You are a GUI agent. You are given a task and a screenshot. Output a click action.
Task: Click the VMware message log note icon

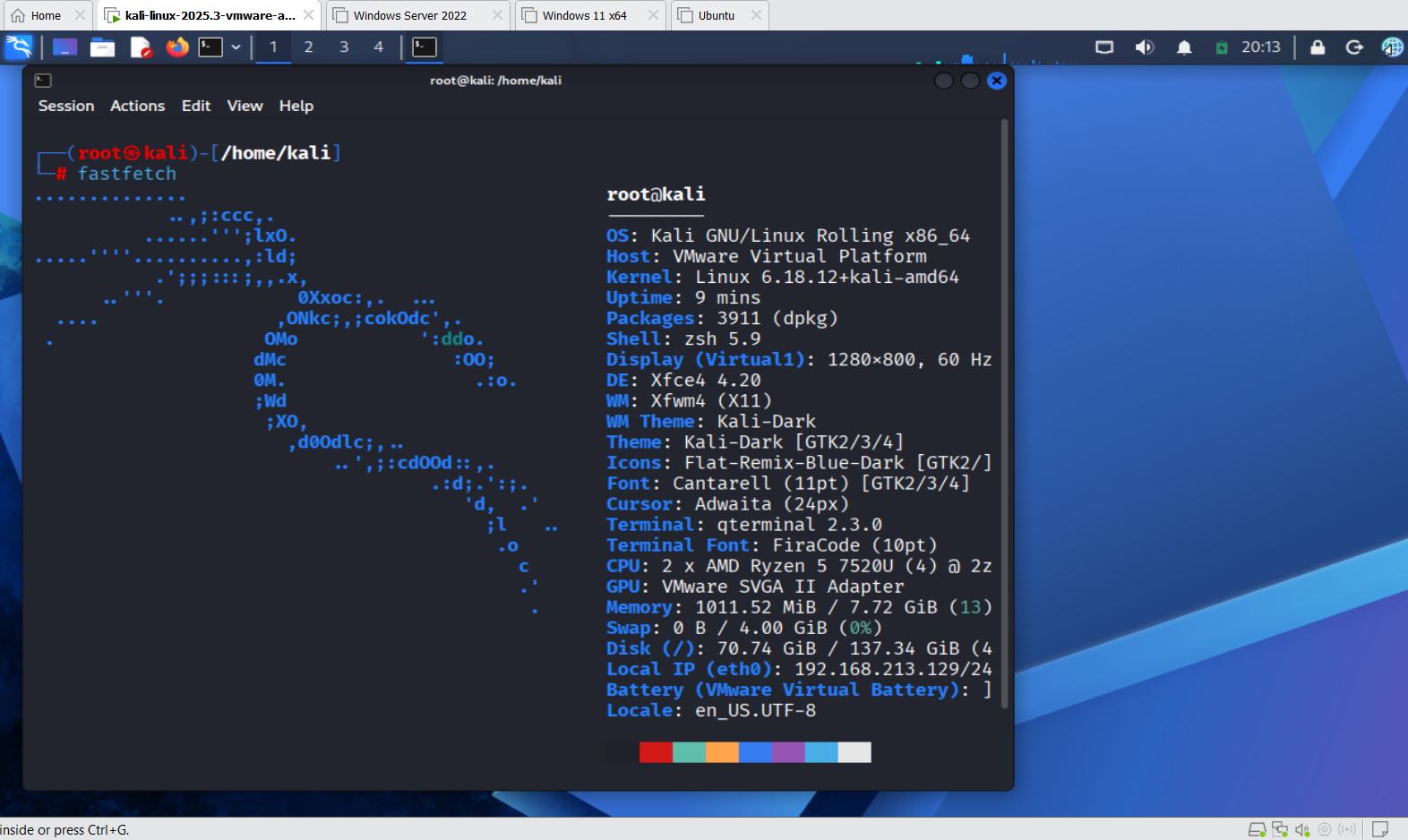[x=1380, y=829]
